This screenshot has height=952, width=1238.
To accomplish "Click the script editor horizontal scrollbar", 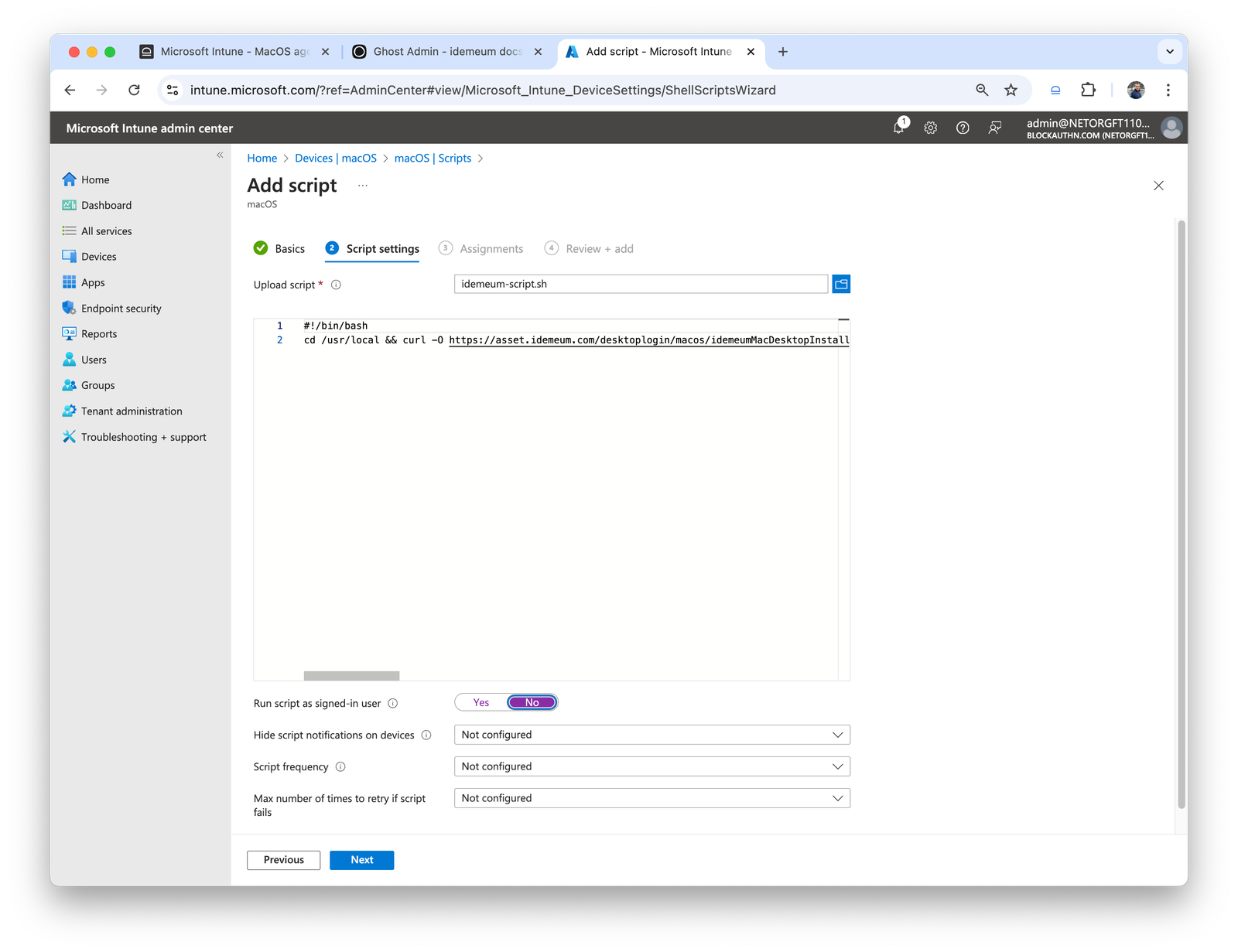I will click(351, 676).
